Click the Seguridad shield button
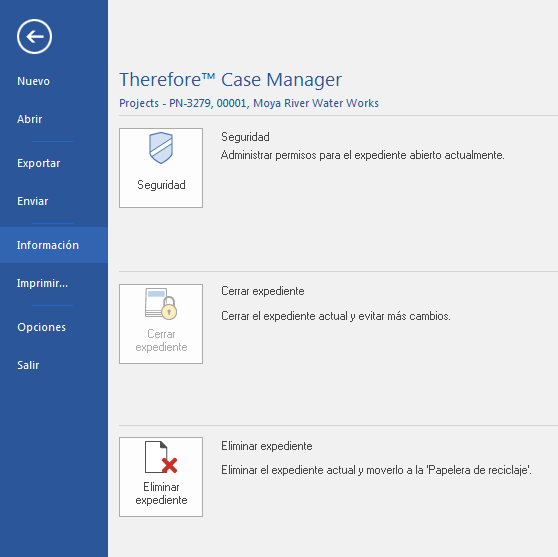Image resolution: width=558 pixels, height=557 pixels. click(161, 168)
